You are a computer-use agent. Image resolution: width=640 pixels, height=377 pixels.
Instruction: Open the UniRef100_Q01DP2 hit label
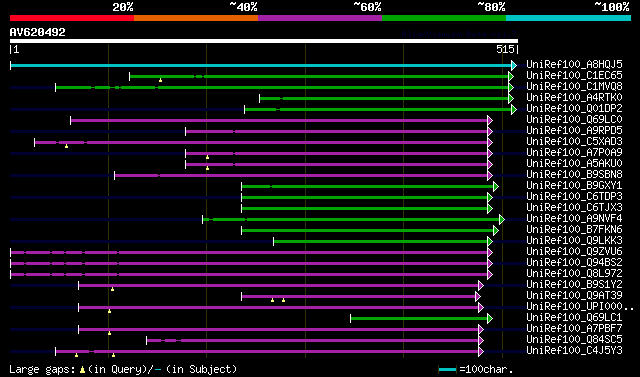click(x=574, y=109)
